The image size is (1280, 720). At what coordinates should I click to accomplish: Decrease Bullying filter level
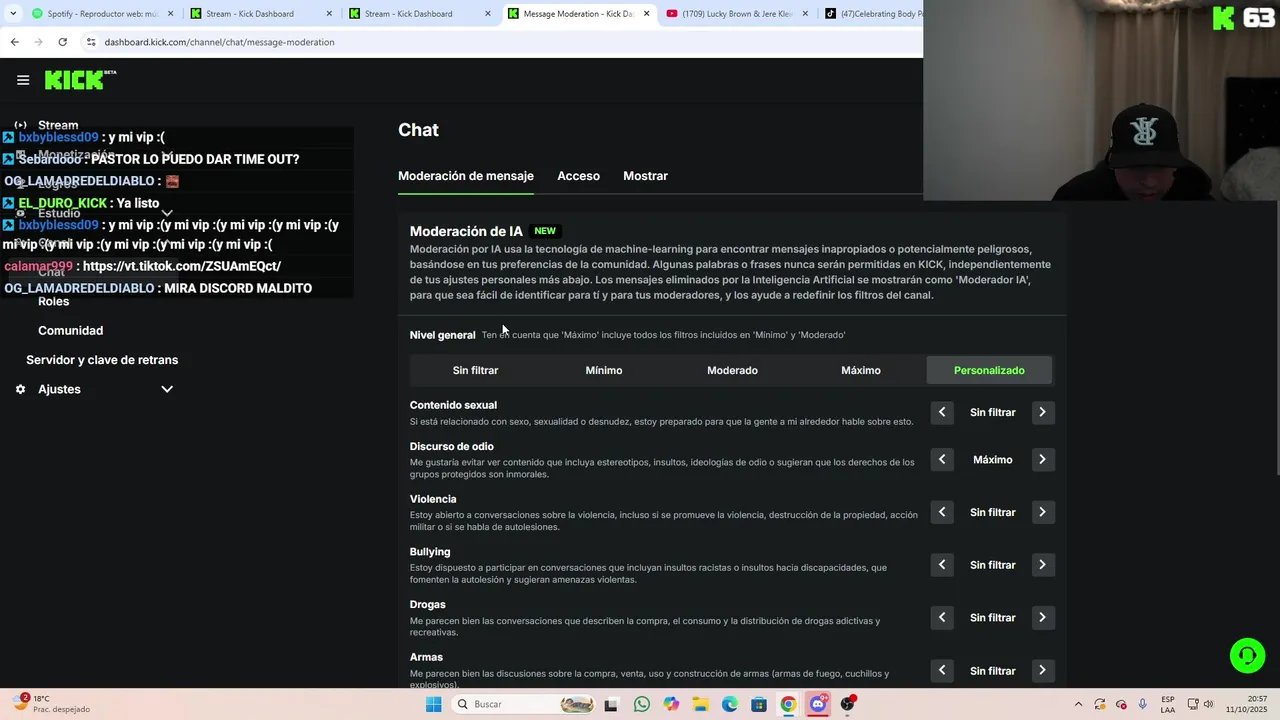coord(942,565)
